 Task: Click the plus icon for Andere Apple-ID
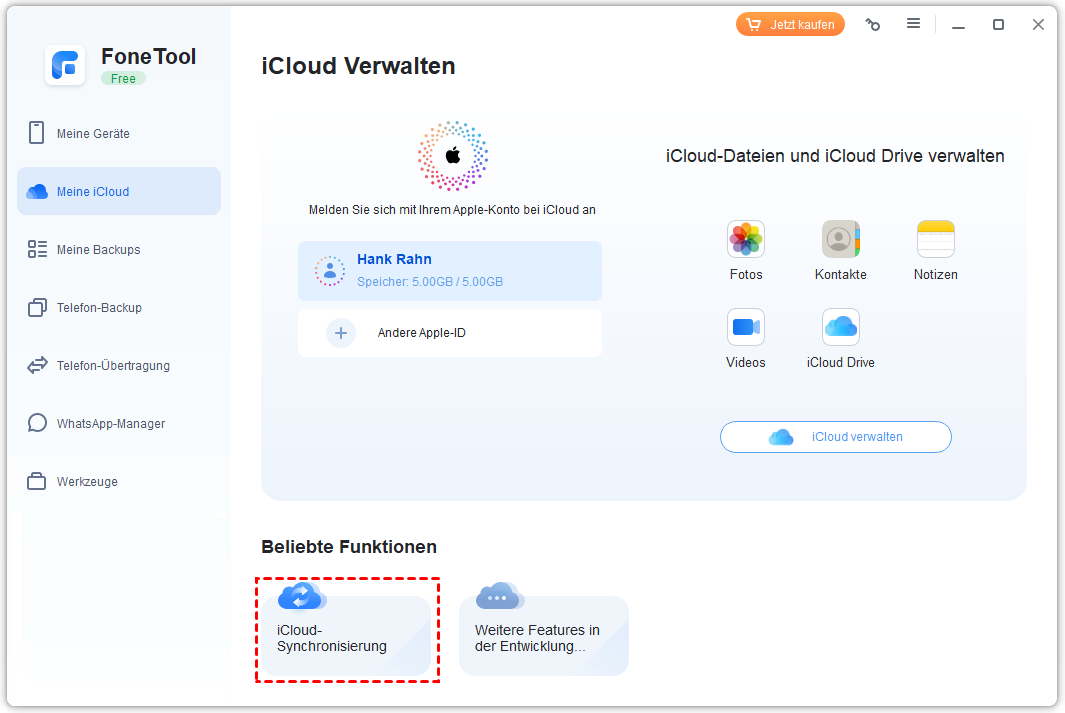[x=341, y=333]
